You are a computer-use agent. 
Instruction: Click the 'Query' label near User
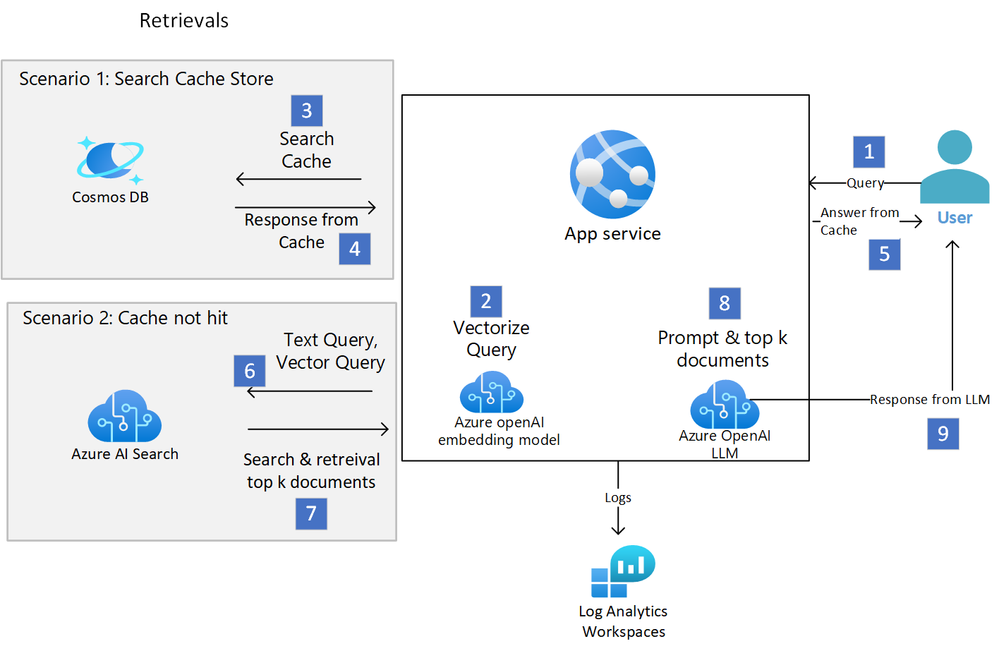pos(865,183)
